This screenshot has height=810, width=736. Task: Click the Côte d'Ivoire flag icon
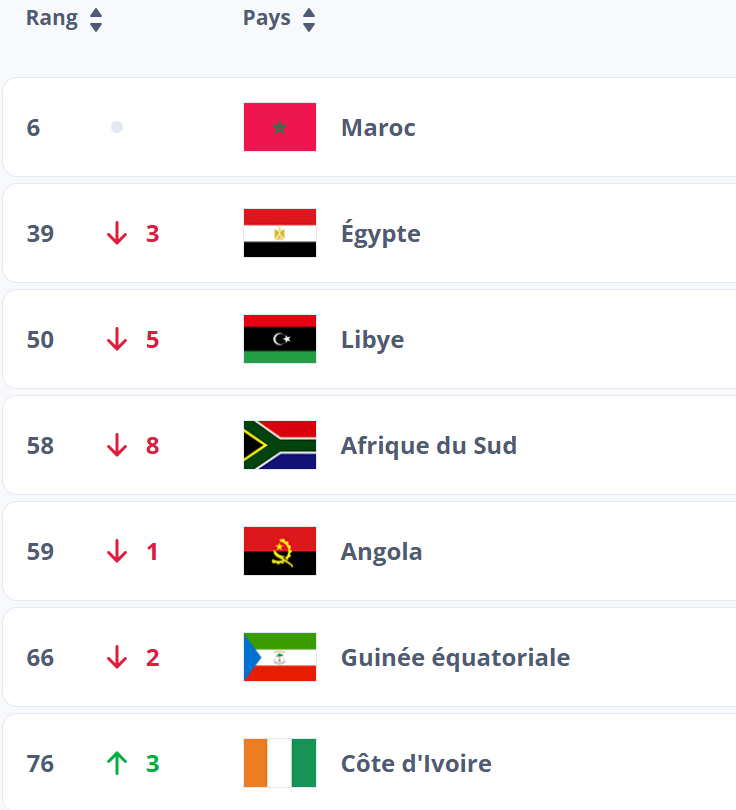point(279,763)
